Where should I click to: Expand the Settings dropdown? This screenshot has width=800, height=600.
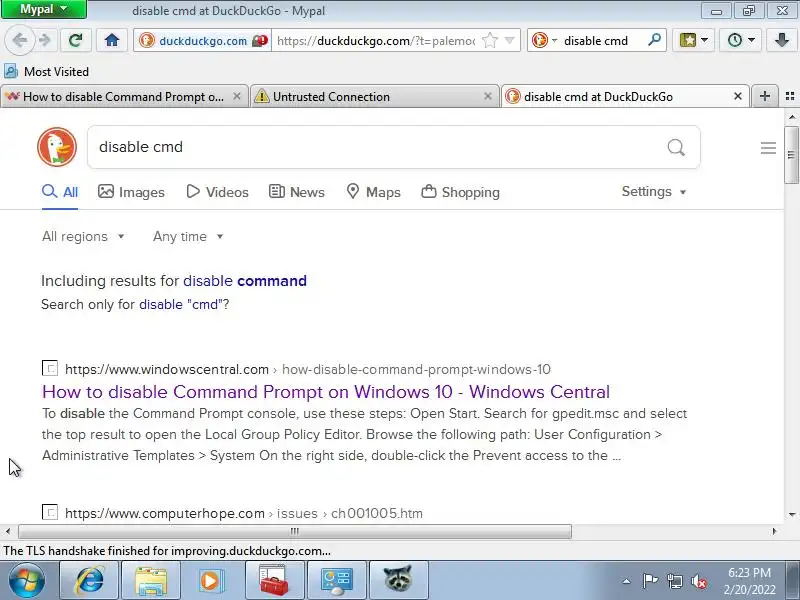tap(654, 192)
